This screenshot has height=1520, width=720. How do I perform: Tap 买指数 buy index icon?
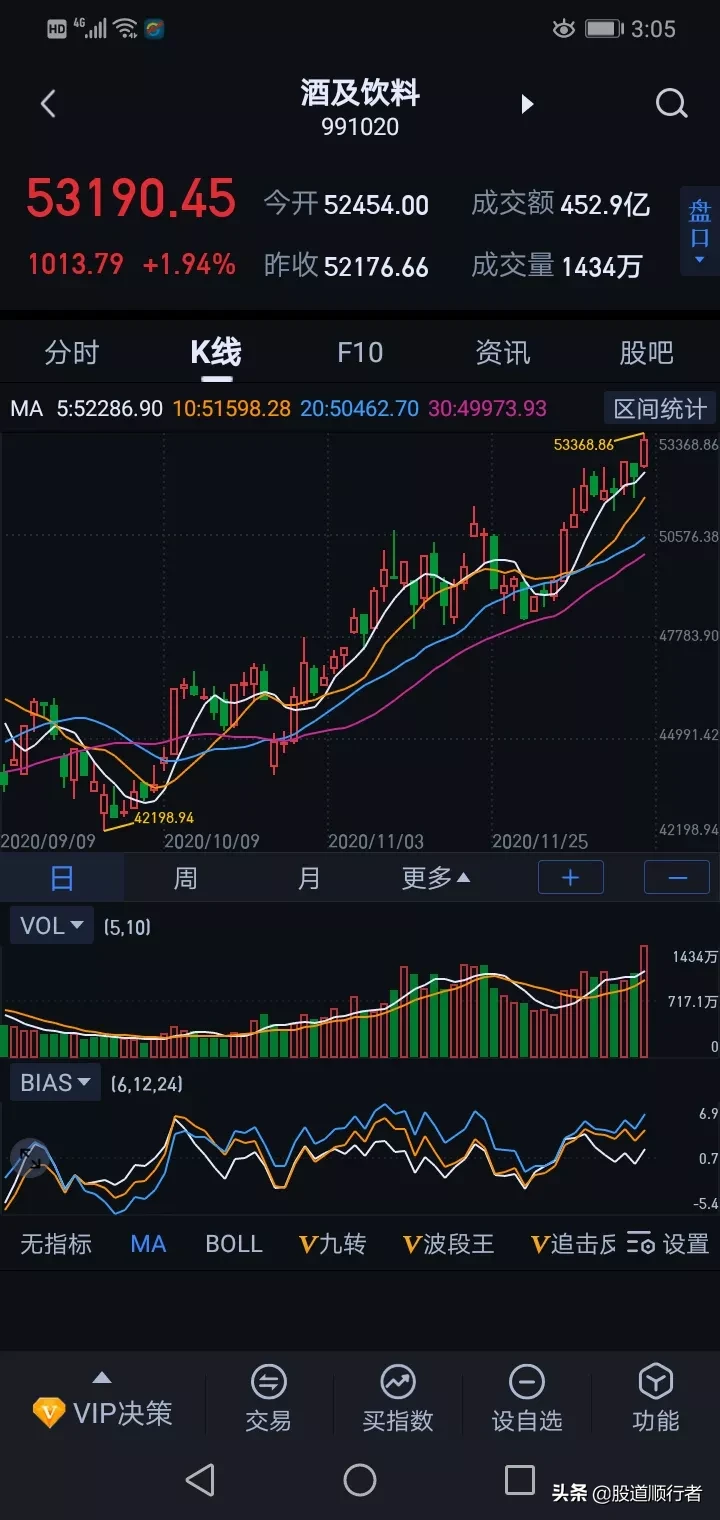398,1398
